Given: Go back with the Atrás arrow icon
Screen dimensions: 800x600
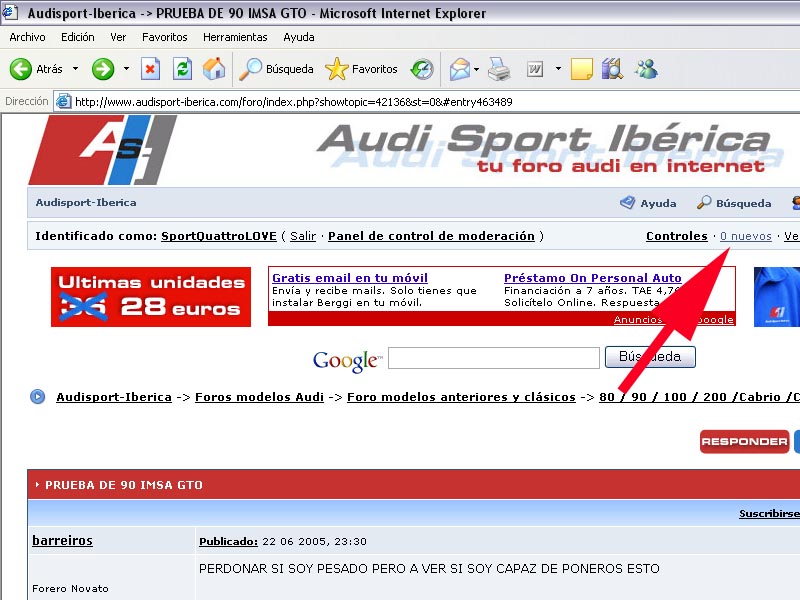Looking at the screenshot, I should 21,69.
